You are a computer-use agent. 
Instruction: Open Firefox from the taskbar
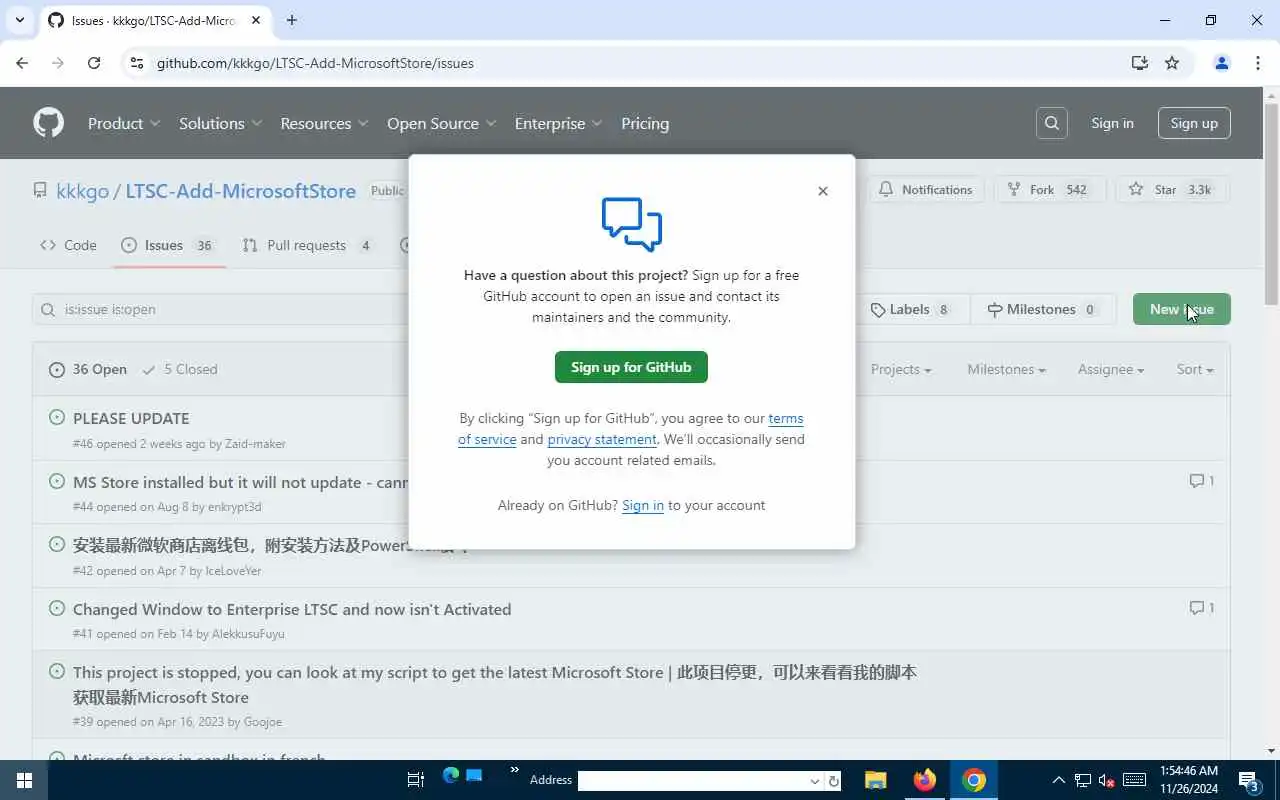[925, 780]
